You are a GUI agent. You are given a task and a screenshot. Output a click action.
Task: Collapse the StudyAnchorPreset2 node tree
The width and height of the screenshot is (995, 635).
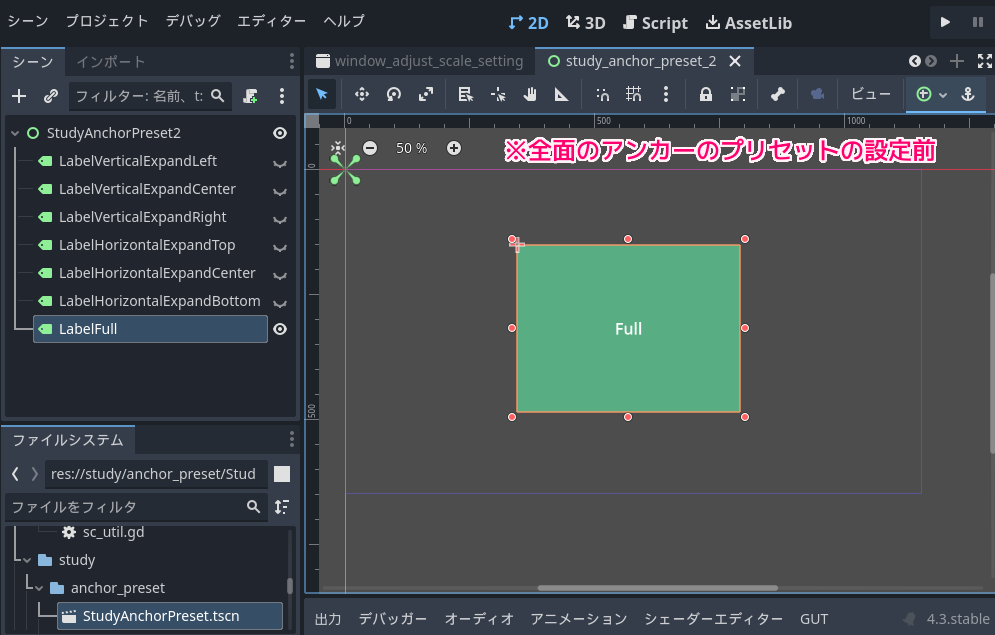pos(16,132)
